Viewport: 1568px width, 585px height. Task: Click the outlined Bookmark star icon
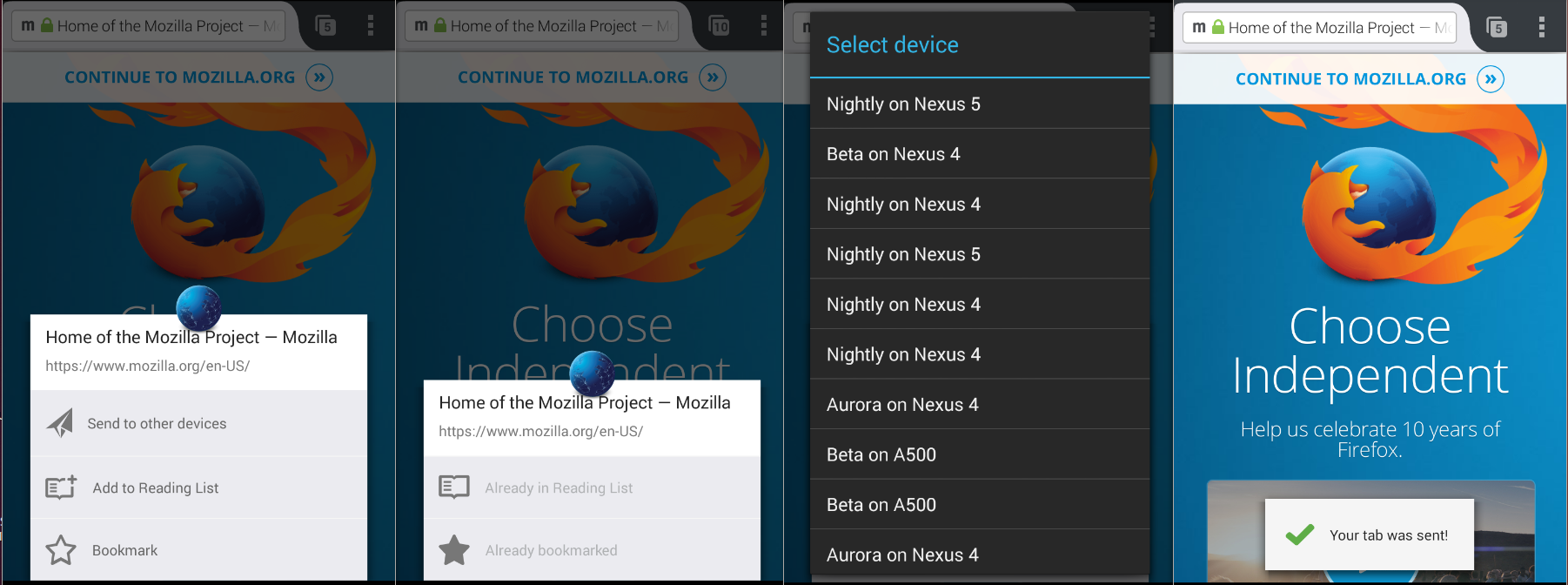(x=61, y=550)
